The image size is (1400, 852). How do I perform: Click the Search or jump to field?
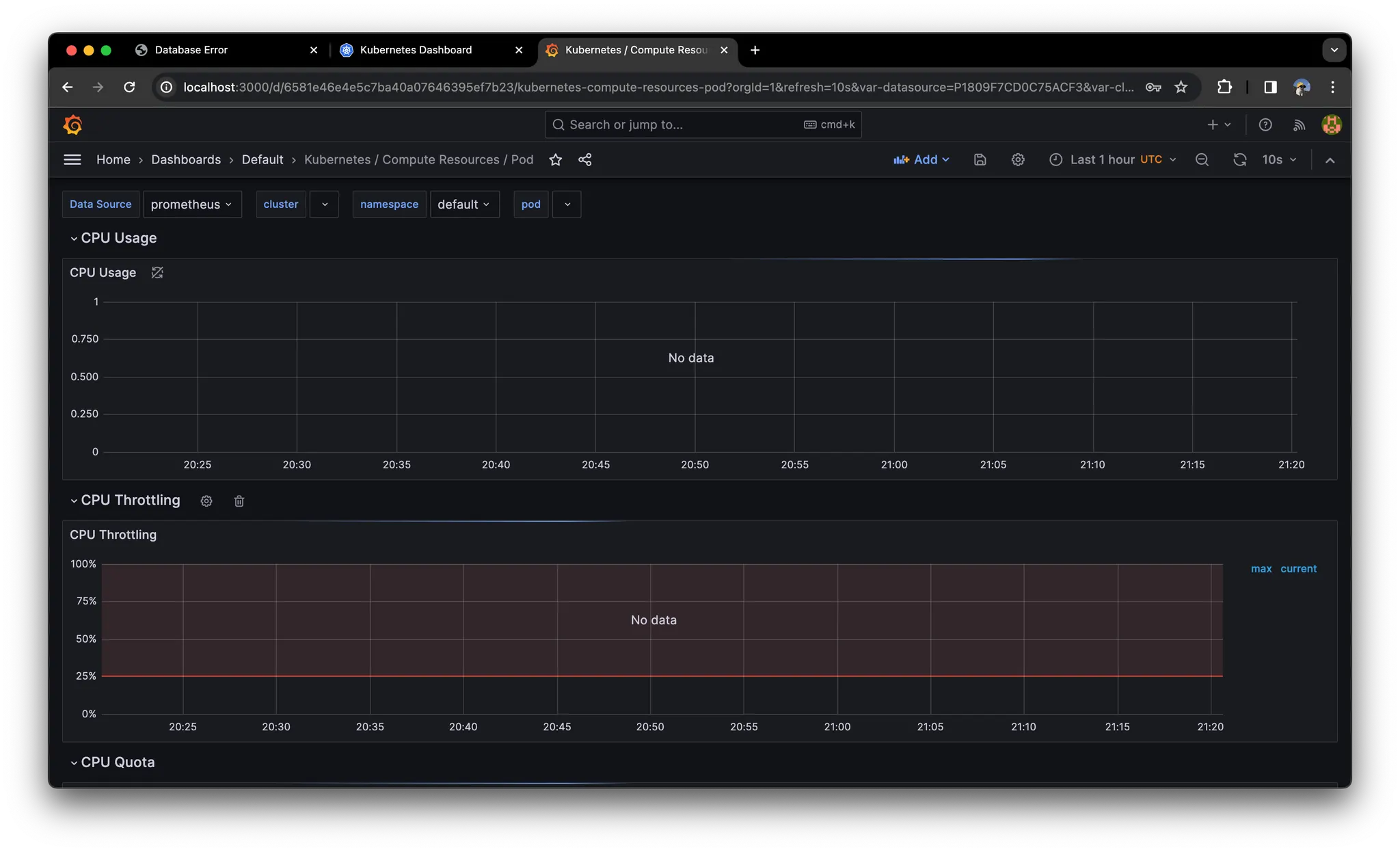[684, 124]
